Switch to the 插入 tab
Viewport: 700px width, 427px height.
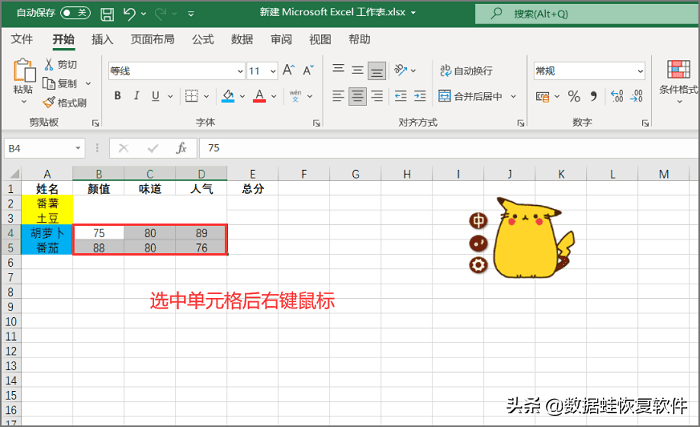(x=102, y=39)
